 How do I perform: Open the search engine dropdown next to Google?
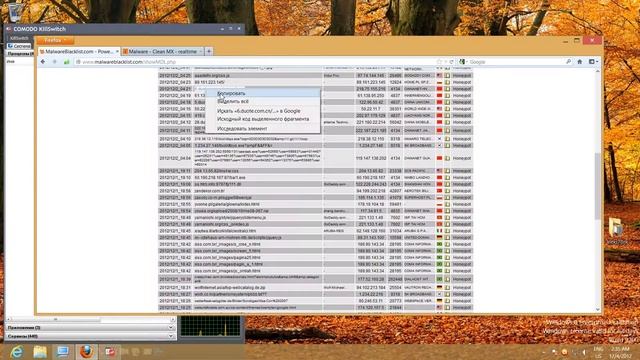click(463, 62)
